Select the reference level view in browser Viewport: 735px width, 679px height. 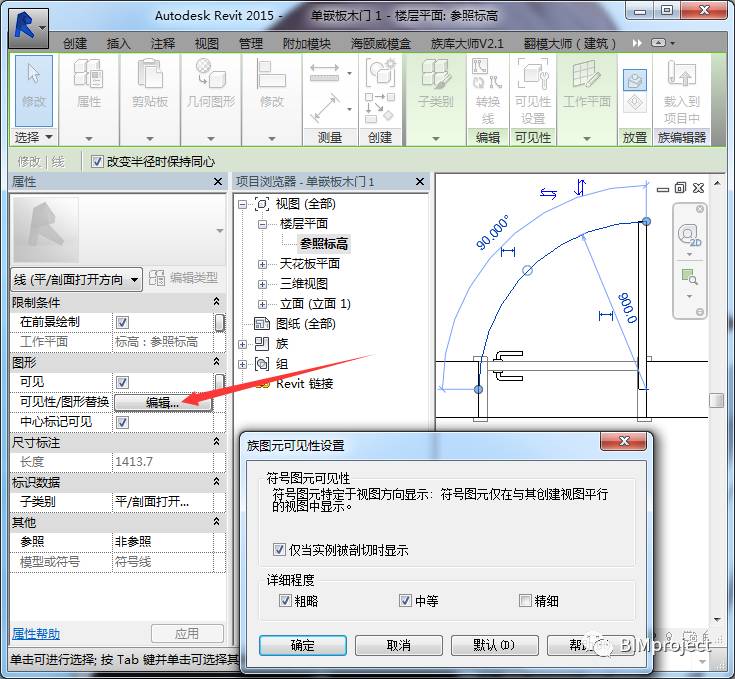click(x=324, y=244)
